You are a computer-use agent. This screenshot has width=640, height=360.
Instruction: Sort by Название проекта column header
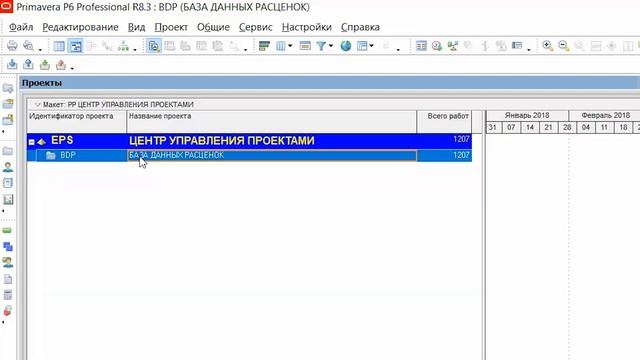[x=272, y=121]
